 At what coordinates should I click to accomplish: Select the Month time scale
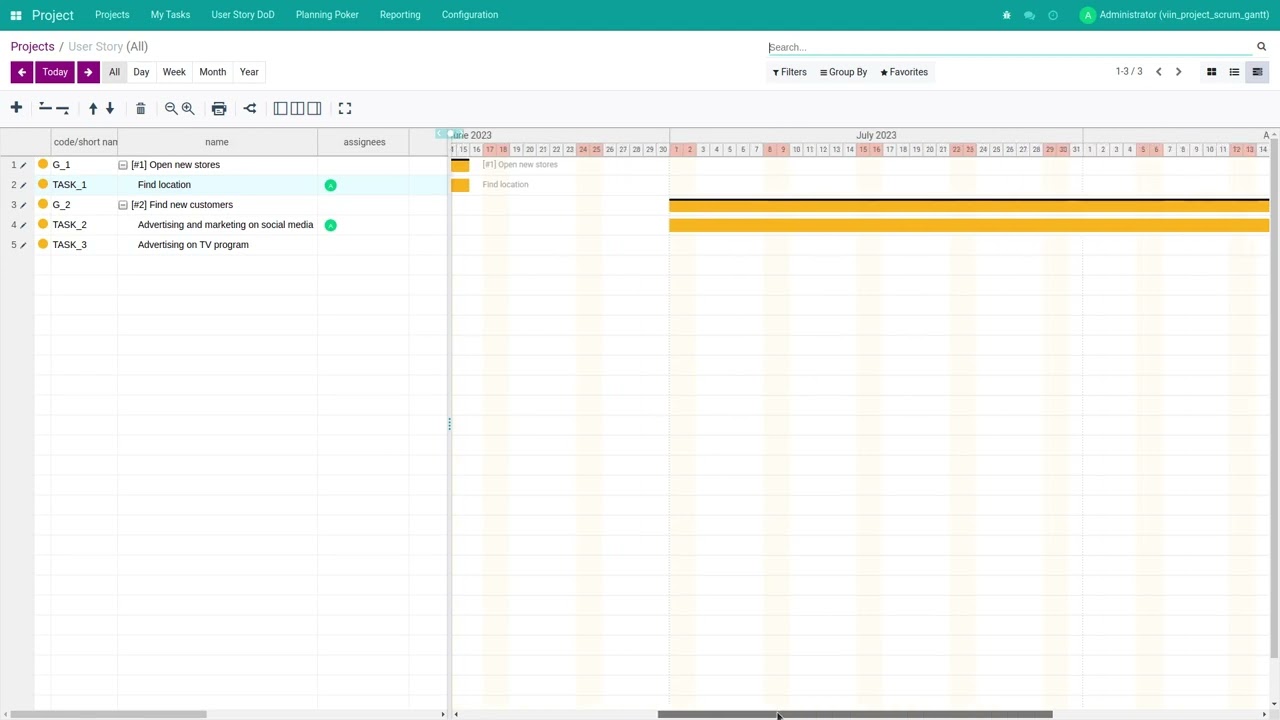click(212, 72)
